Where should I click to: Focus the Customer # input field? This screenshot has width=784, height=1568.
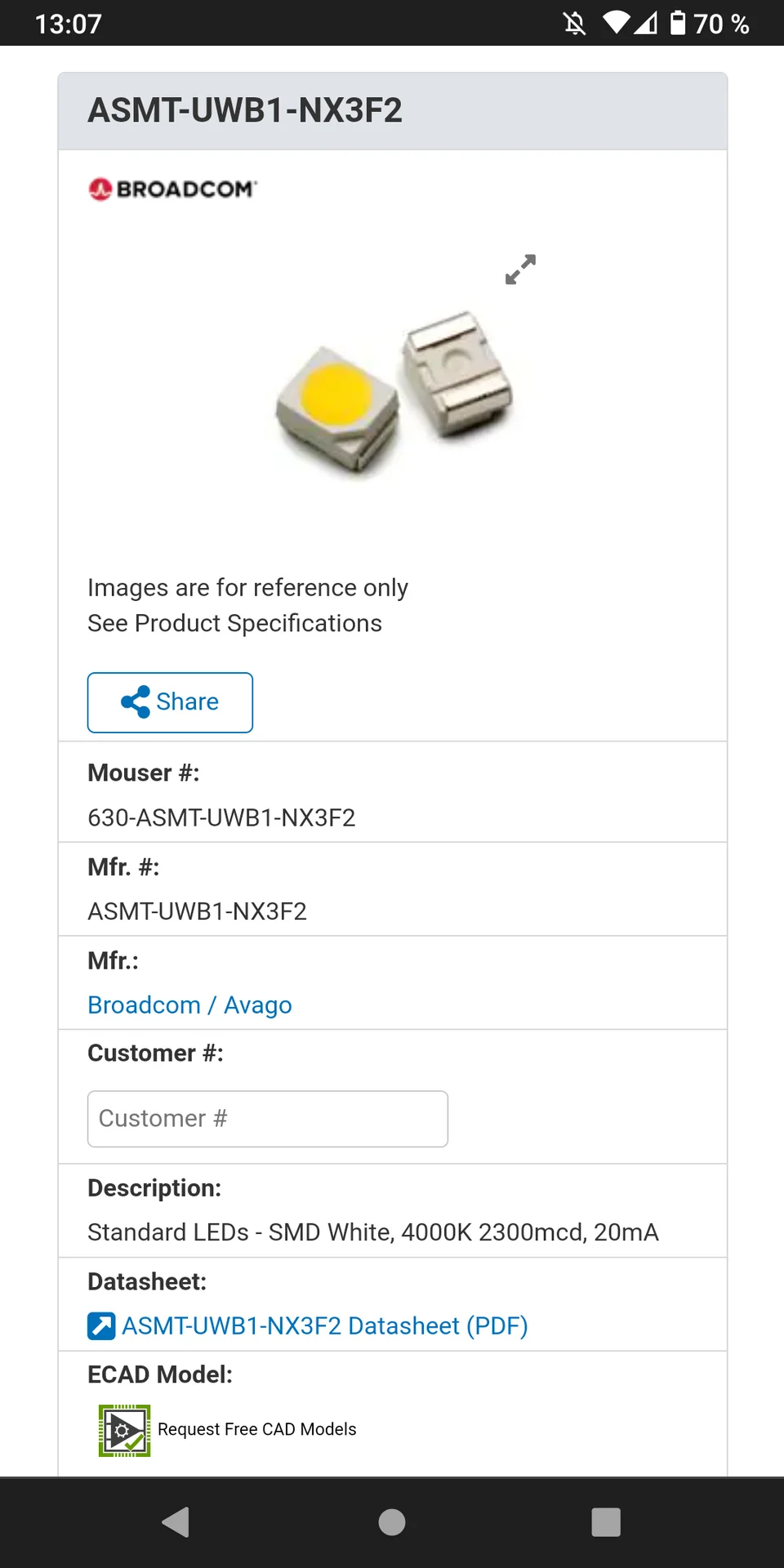coord(268,1119)
